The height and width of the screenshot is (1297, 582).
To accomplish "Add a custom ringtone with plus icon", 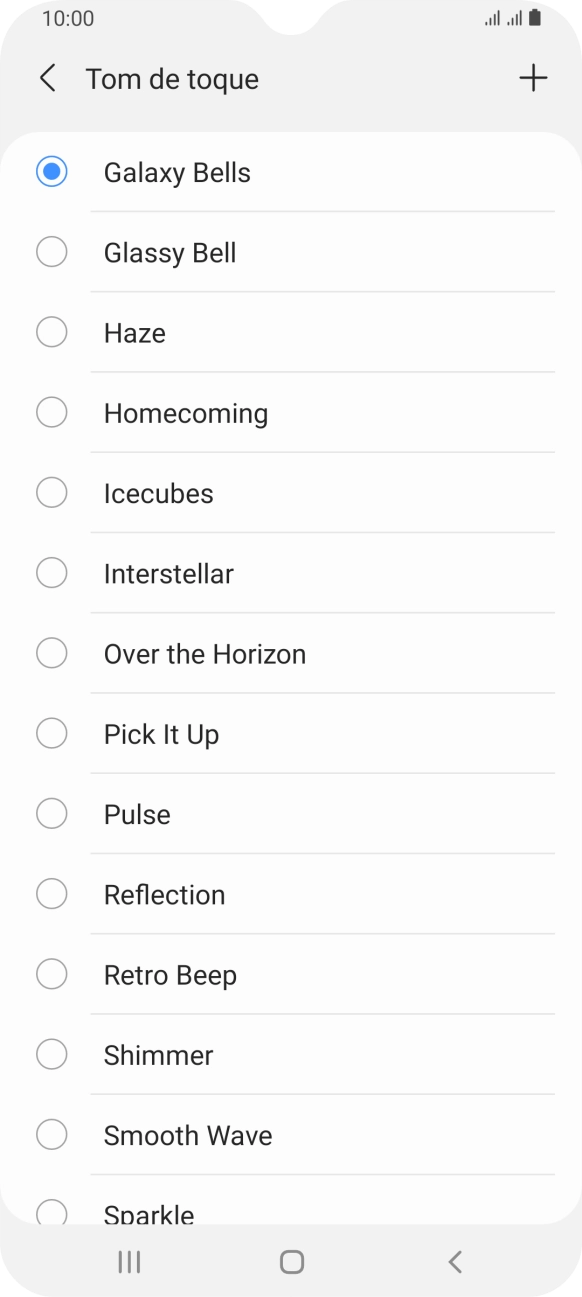I will (x=534, y=79).
